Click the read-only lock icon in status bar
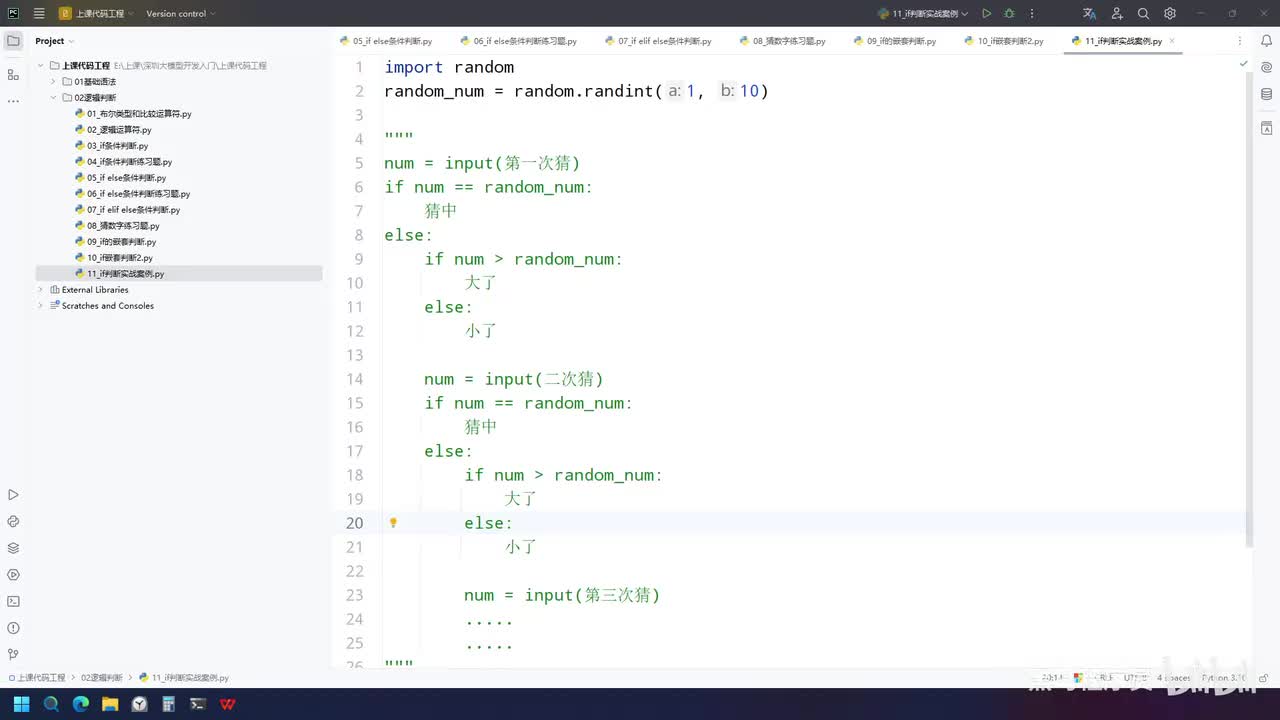 pos(1264,678)
